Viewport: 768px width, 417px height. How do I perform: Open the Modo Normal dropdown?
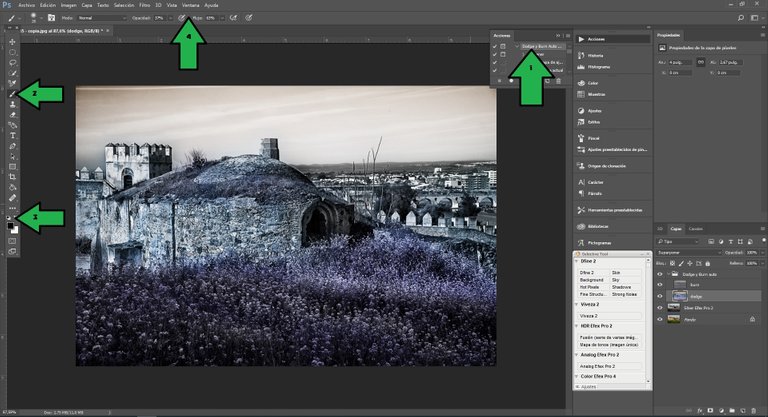(102, 18)
